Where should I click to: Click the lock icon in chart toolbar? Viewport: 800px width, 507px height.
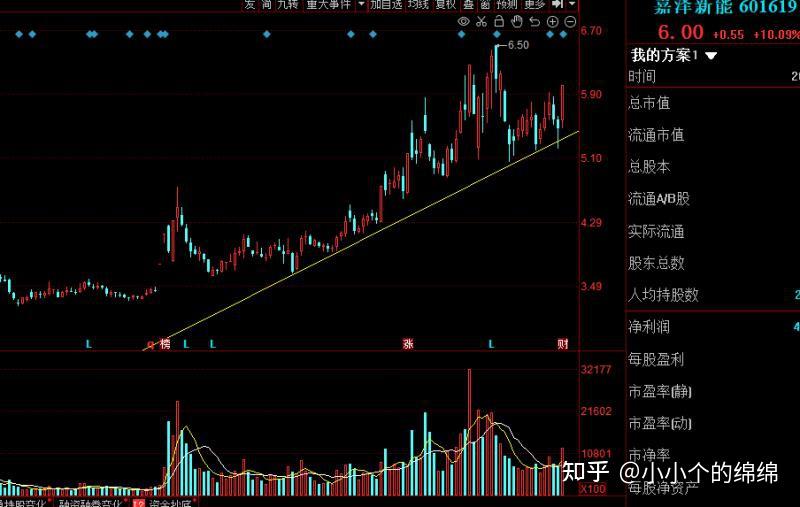[x=499, y=21]
